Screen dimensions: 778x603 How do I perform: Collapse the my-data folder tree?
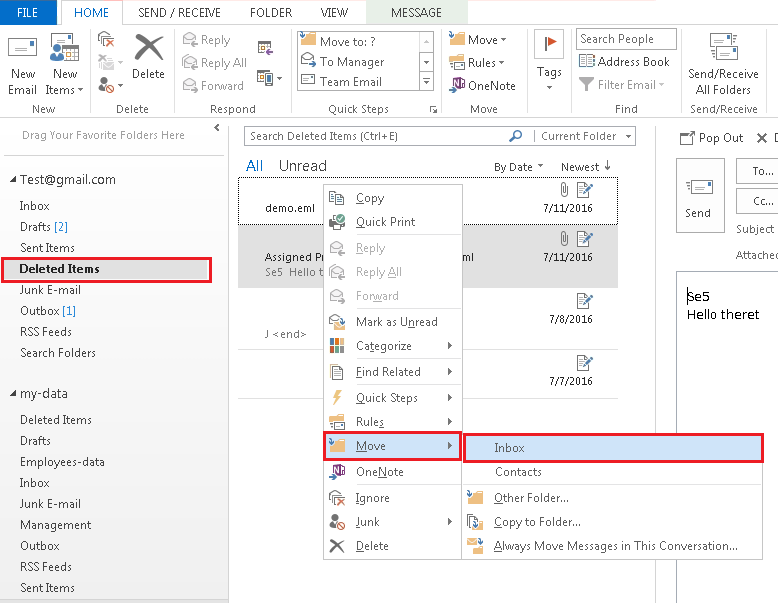[13, 393]
